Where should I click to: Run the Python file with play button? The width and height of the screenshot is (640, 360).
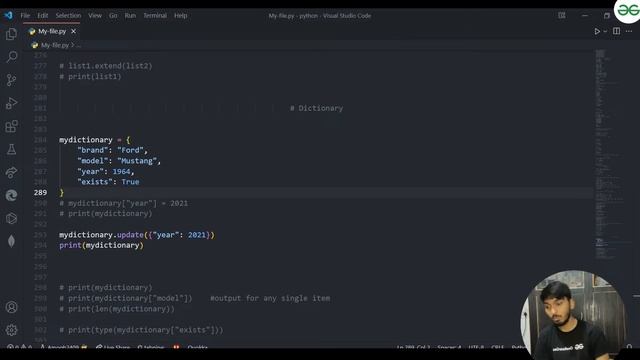click(597, 31)
